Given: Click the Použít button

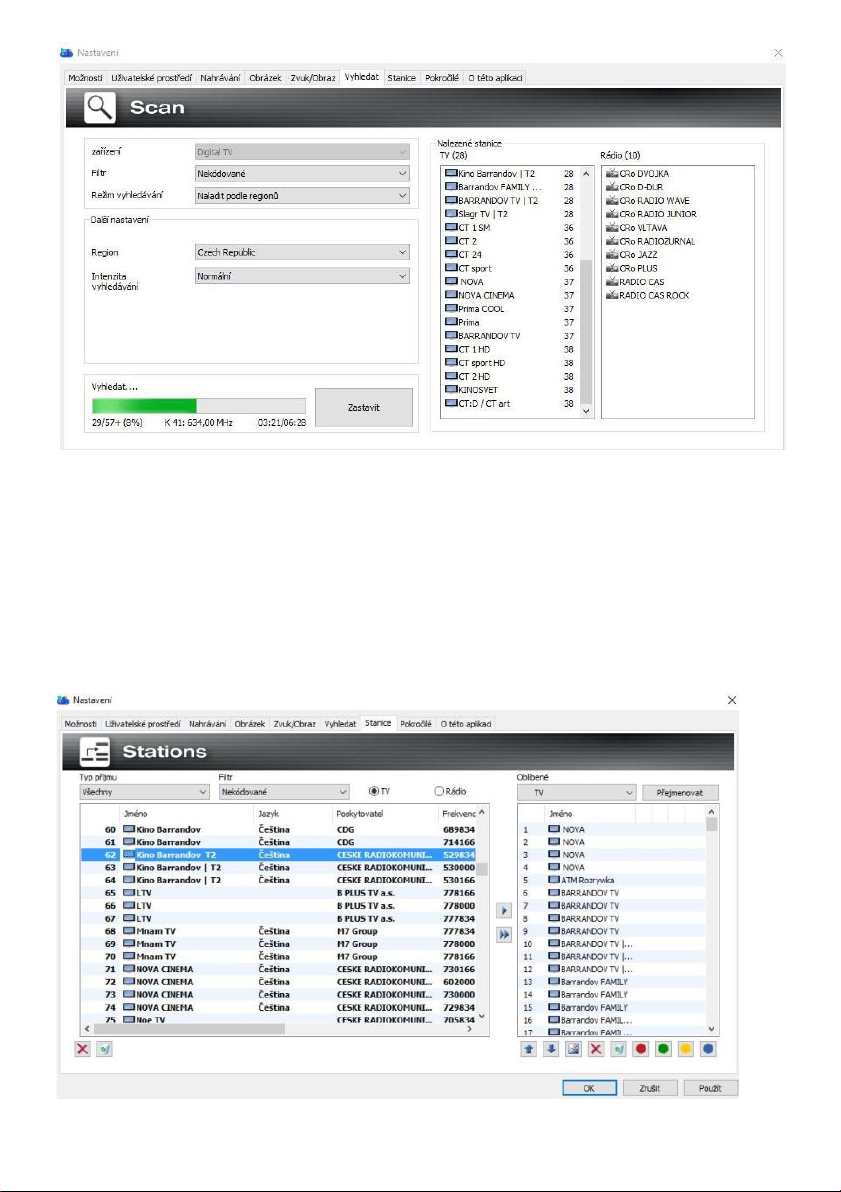Looking at the screenshot, I should click(710, 1088).
